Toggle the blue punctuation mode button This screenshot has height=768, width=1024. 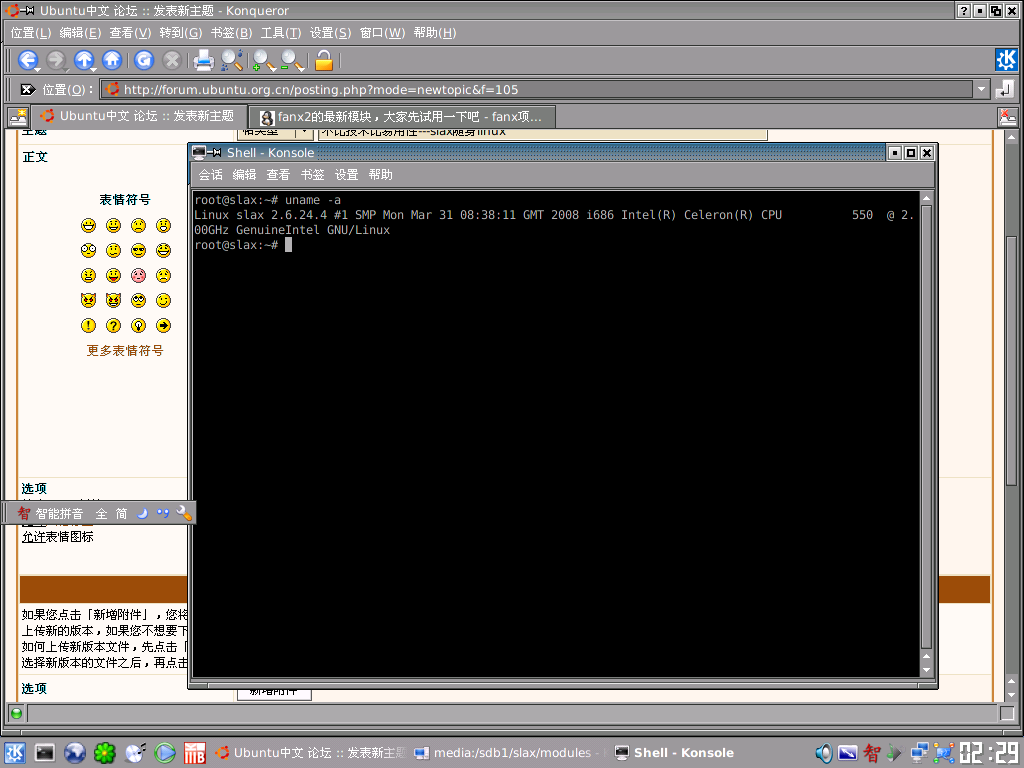click(x=163, y=513)
